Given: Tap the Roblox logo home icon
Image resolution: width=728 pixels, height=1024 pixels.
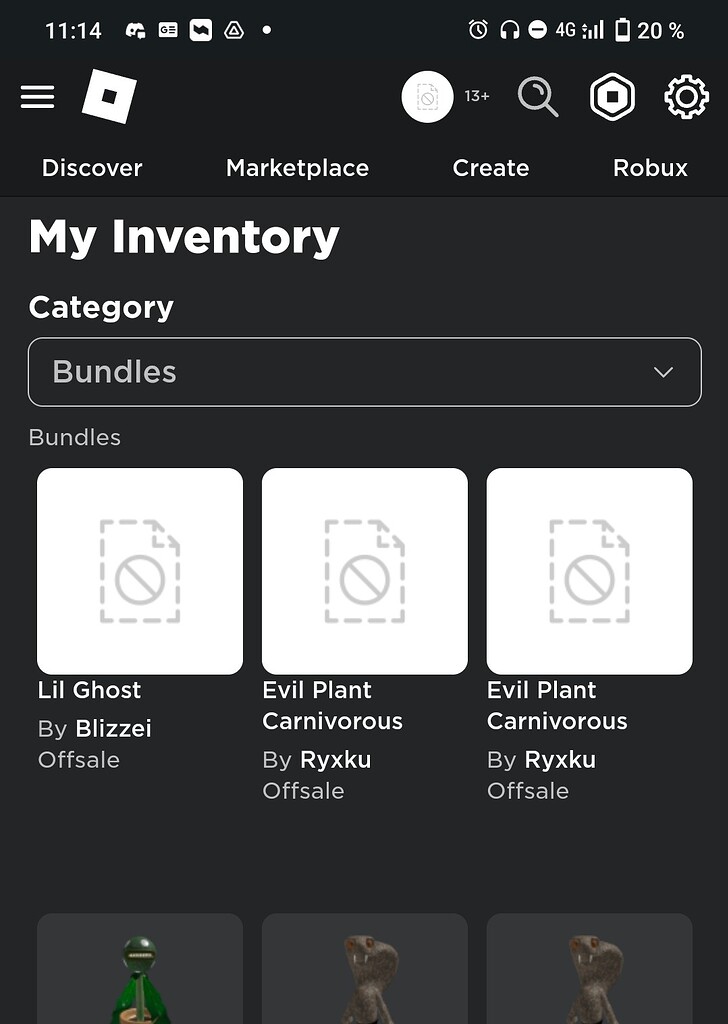Looking at the screenshot, I should click(x=109, y=97).
